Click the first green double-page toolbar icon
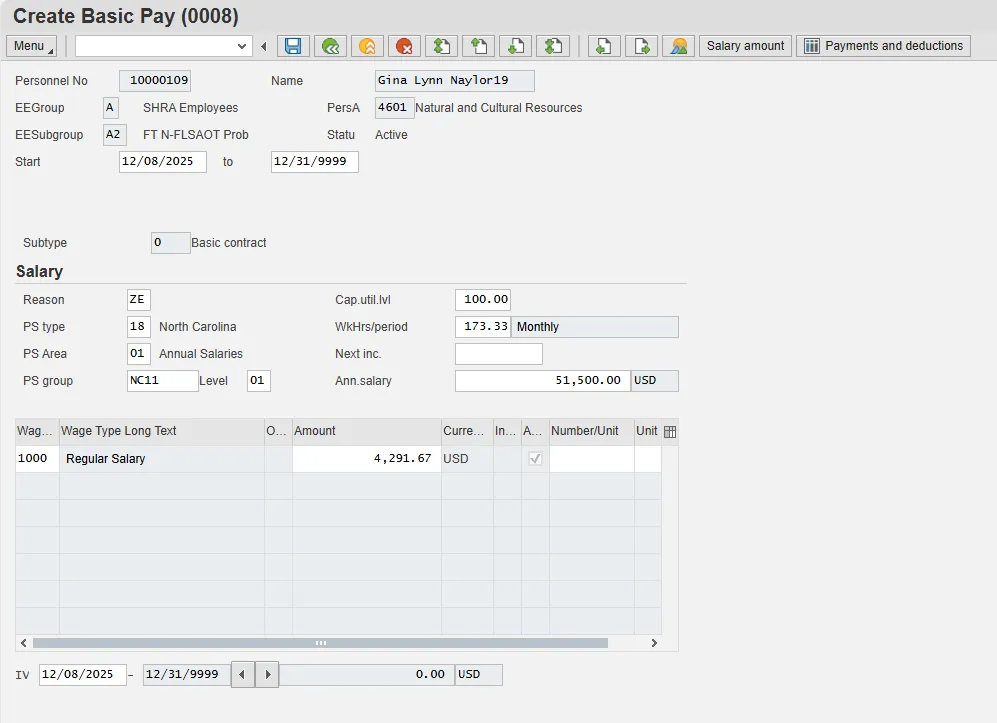This screenshot has width=997, height=723. point(441,46)
